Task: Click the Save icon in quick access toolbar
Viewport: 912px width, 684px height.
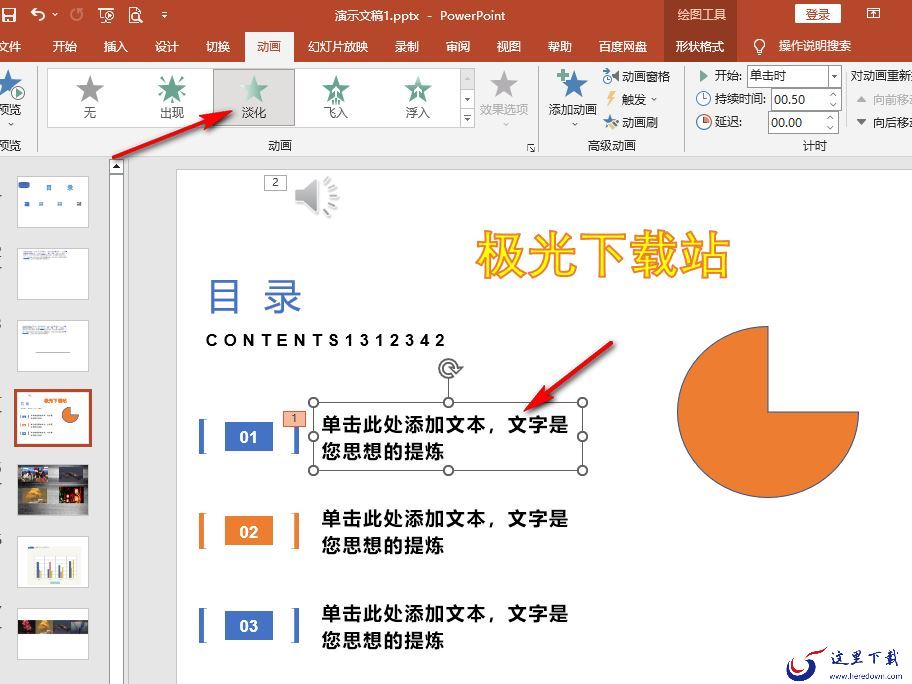Action: (8, 15)
